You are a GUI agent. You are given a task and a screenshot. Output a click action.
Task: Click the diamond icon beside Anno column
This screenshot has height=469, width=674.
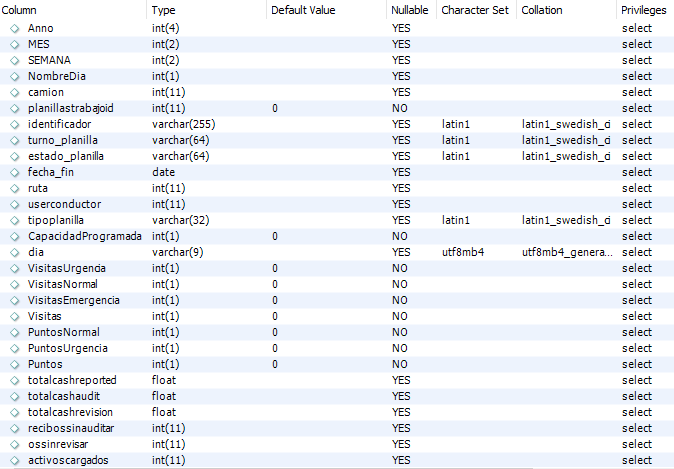pos(15,28)
